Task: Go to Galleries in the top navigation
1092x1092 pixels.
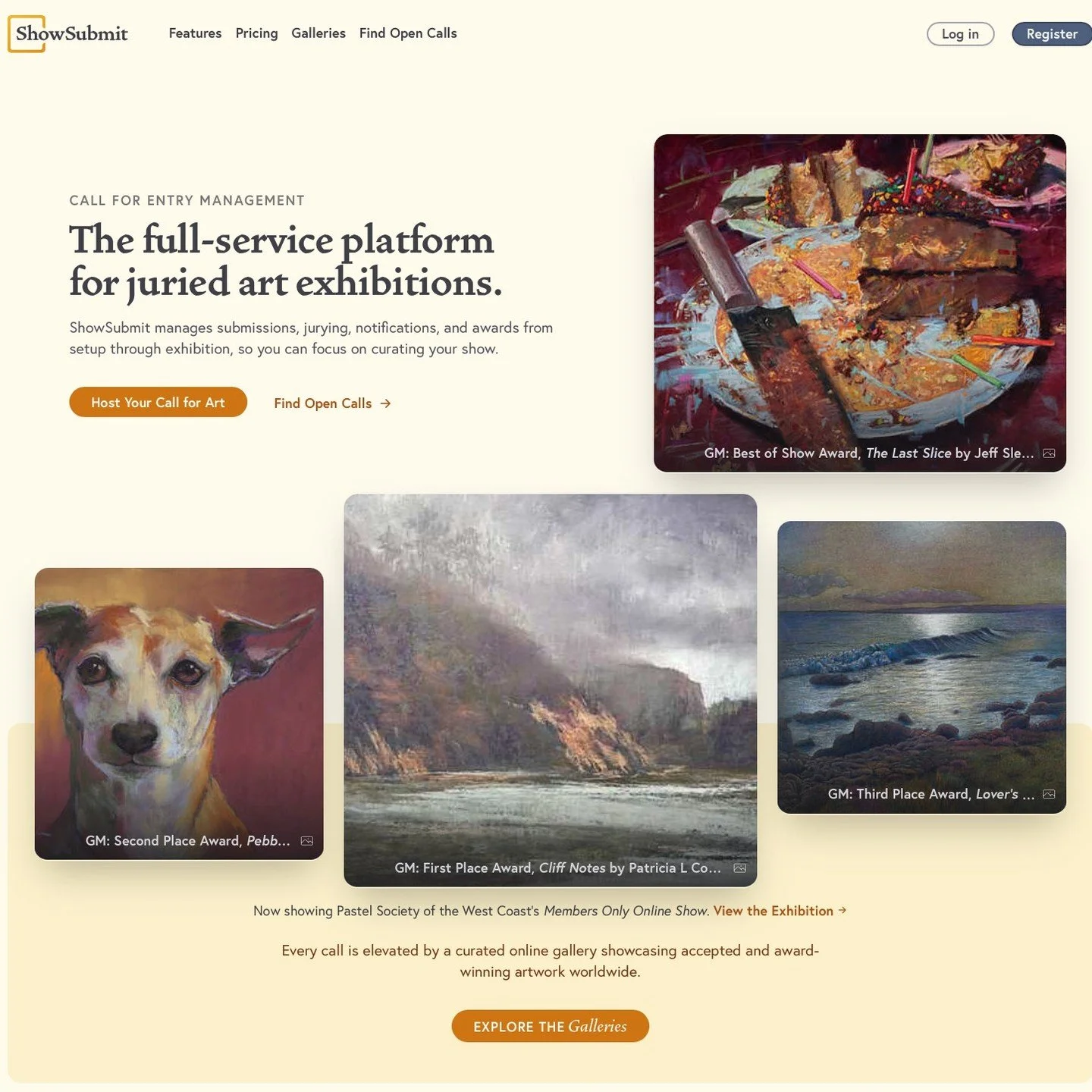Action: point(318,33)
